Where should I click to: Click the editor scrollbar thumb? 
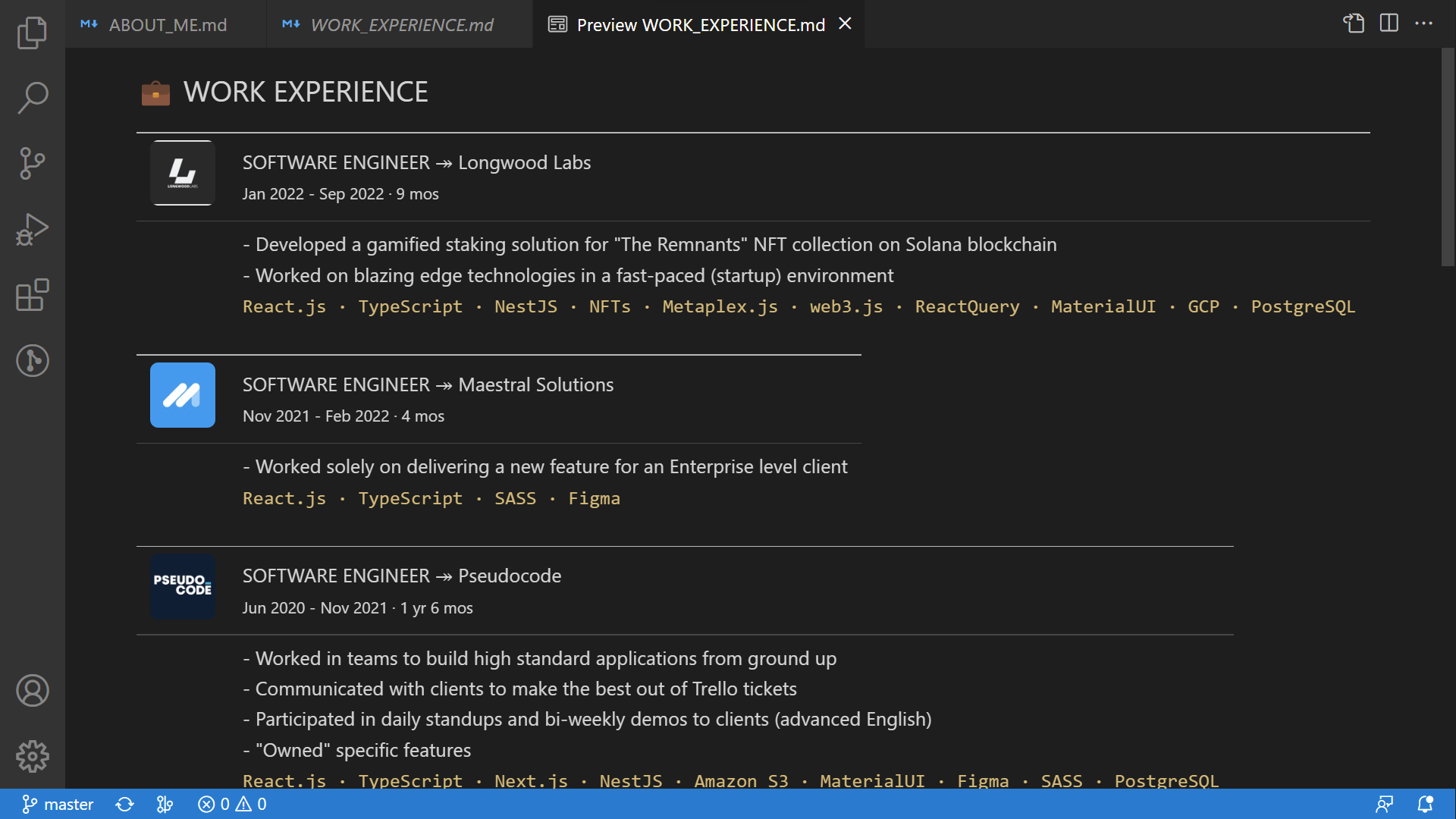click(1448, 159)
